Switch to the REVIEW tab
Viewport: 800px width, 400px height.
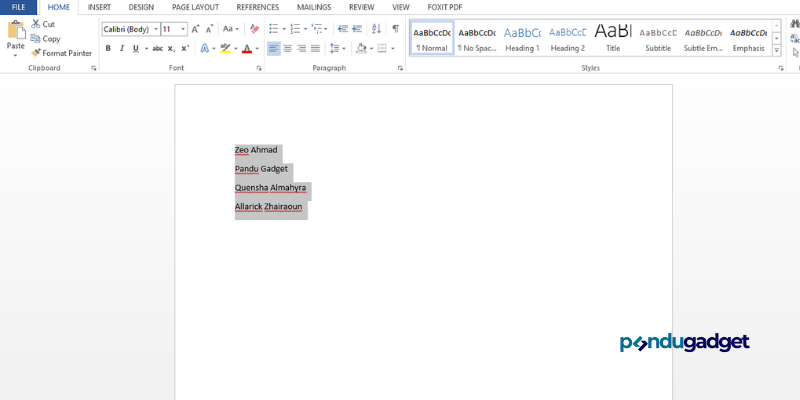(362, 7)
